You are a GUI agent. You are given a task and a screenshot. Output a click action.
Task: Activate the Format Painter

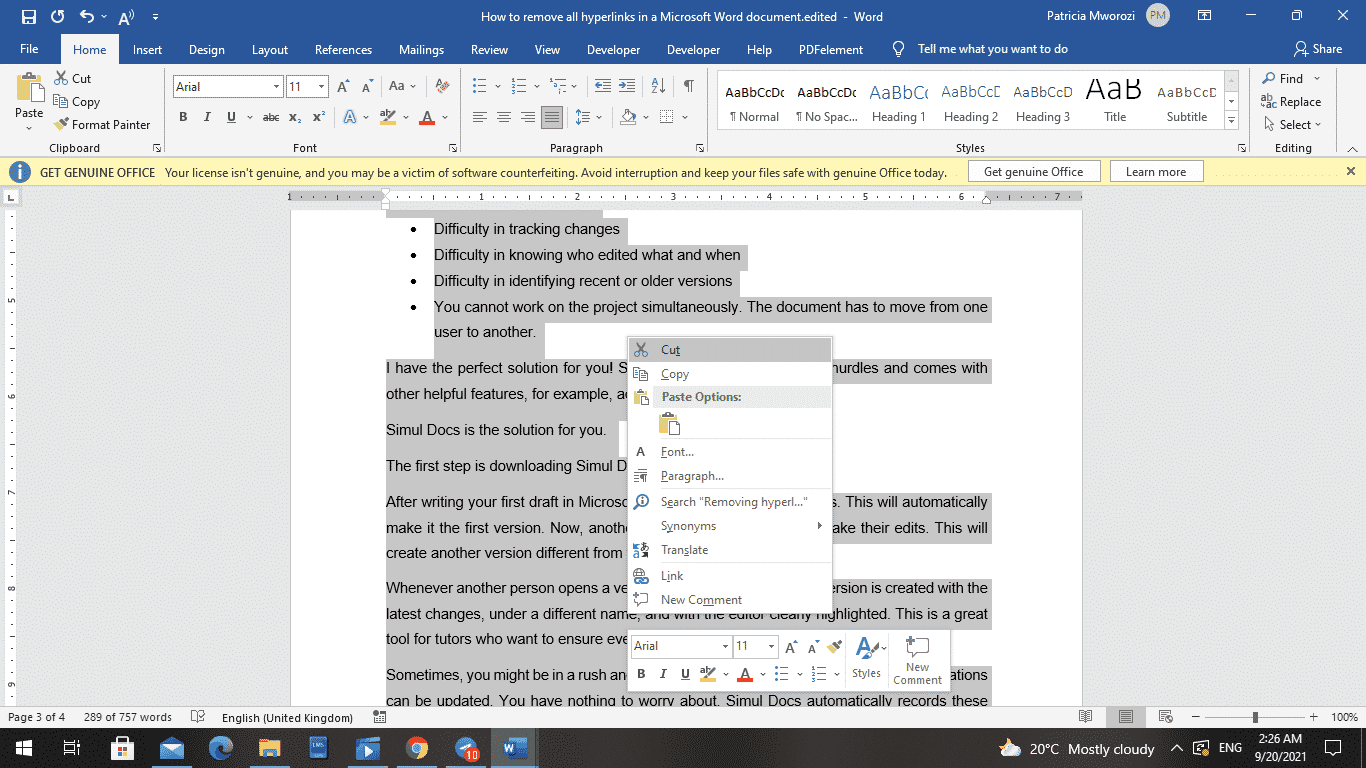[x=104, y=124]
